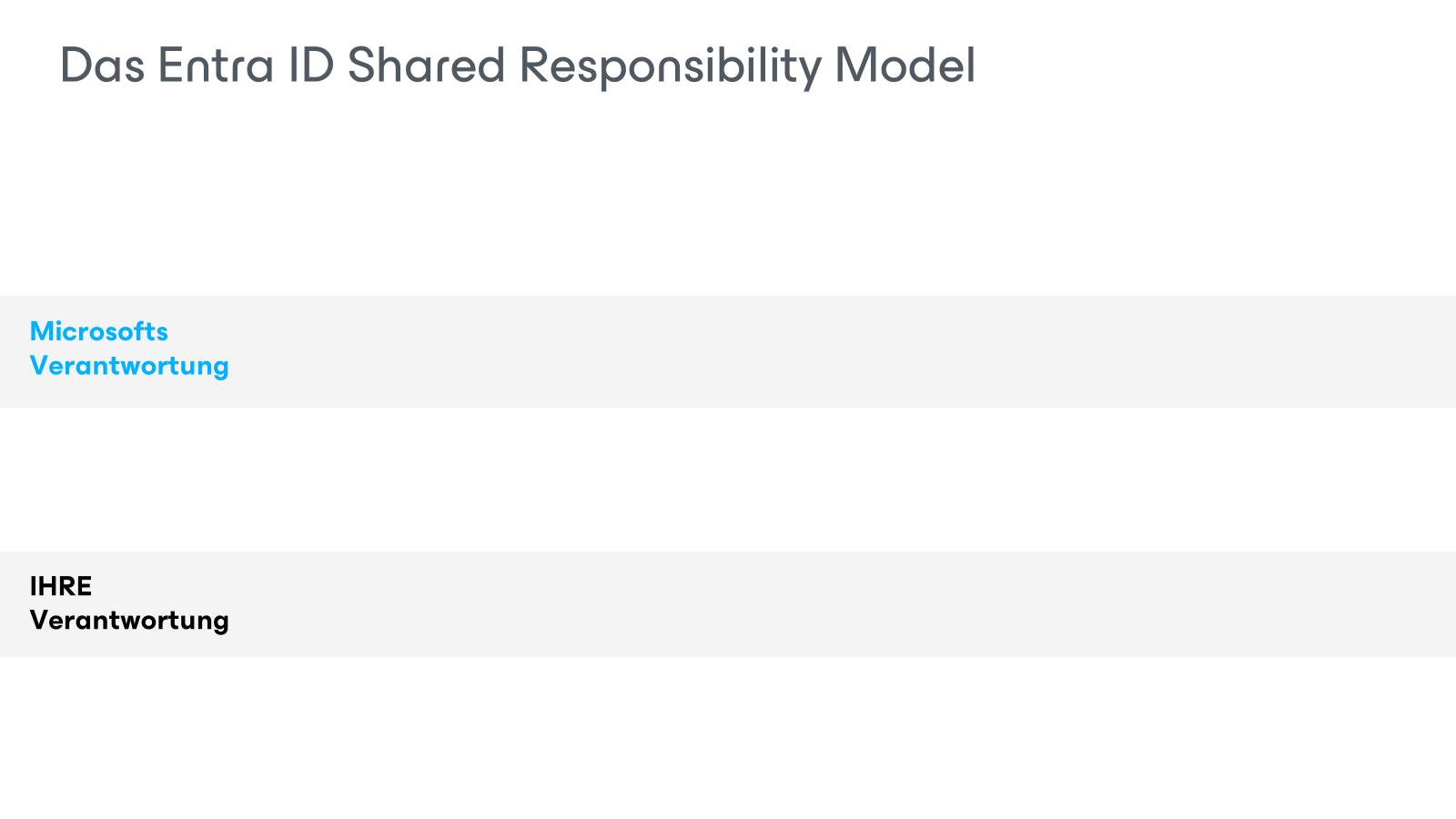
Task: Select the word "Model" ending the title
Action: [x=905, y=66]
